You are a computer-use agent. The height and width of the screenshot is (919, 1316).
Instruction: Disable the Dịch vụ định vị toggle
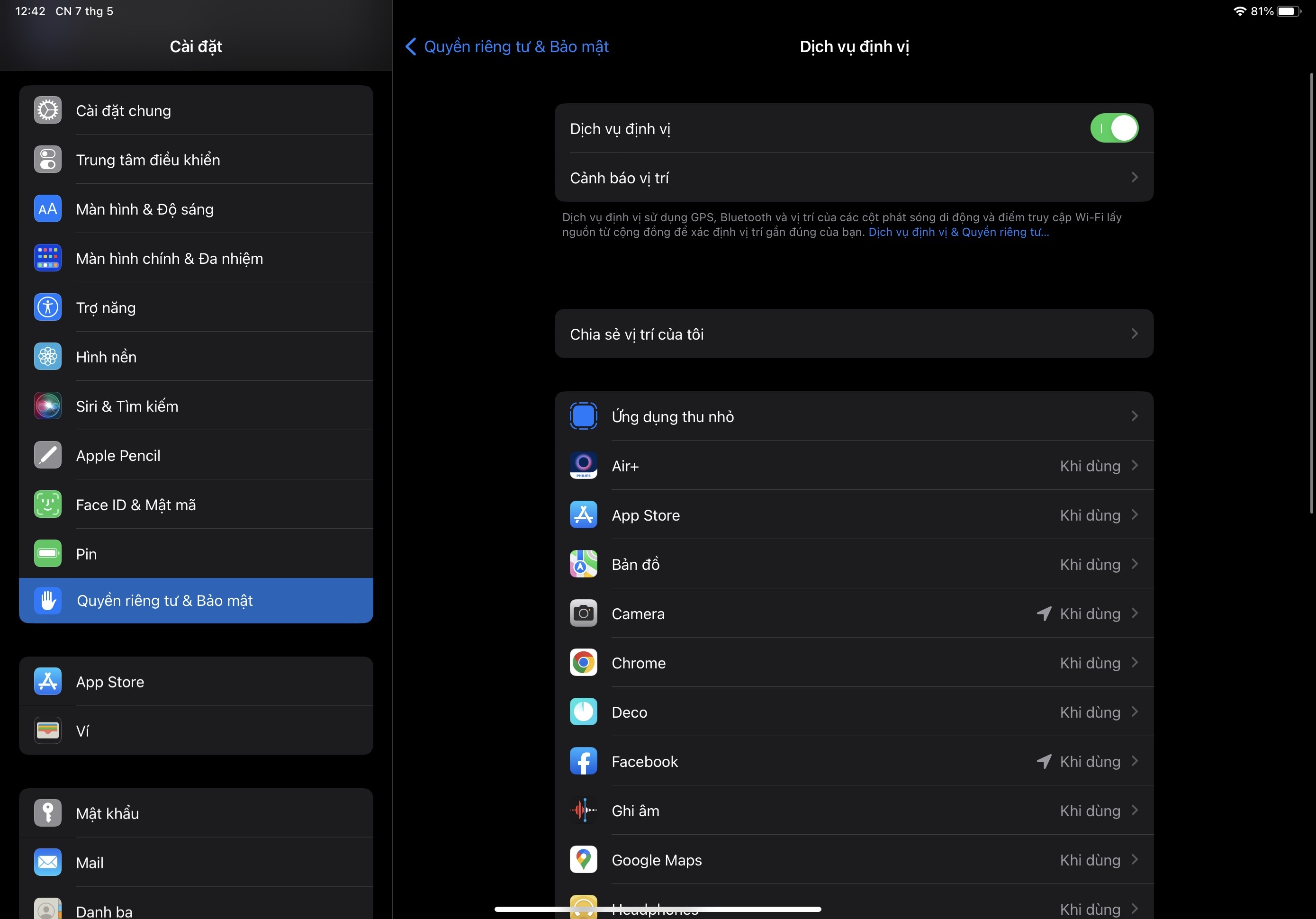(1114, 128)
